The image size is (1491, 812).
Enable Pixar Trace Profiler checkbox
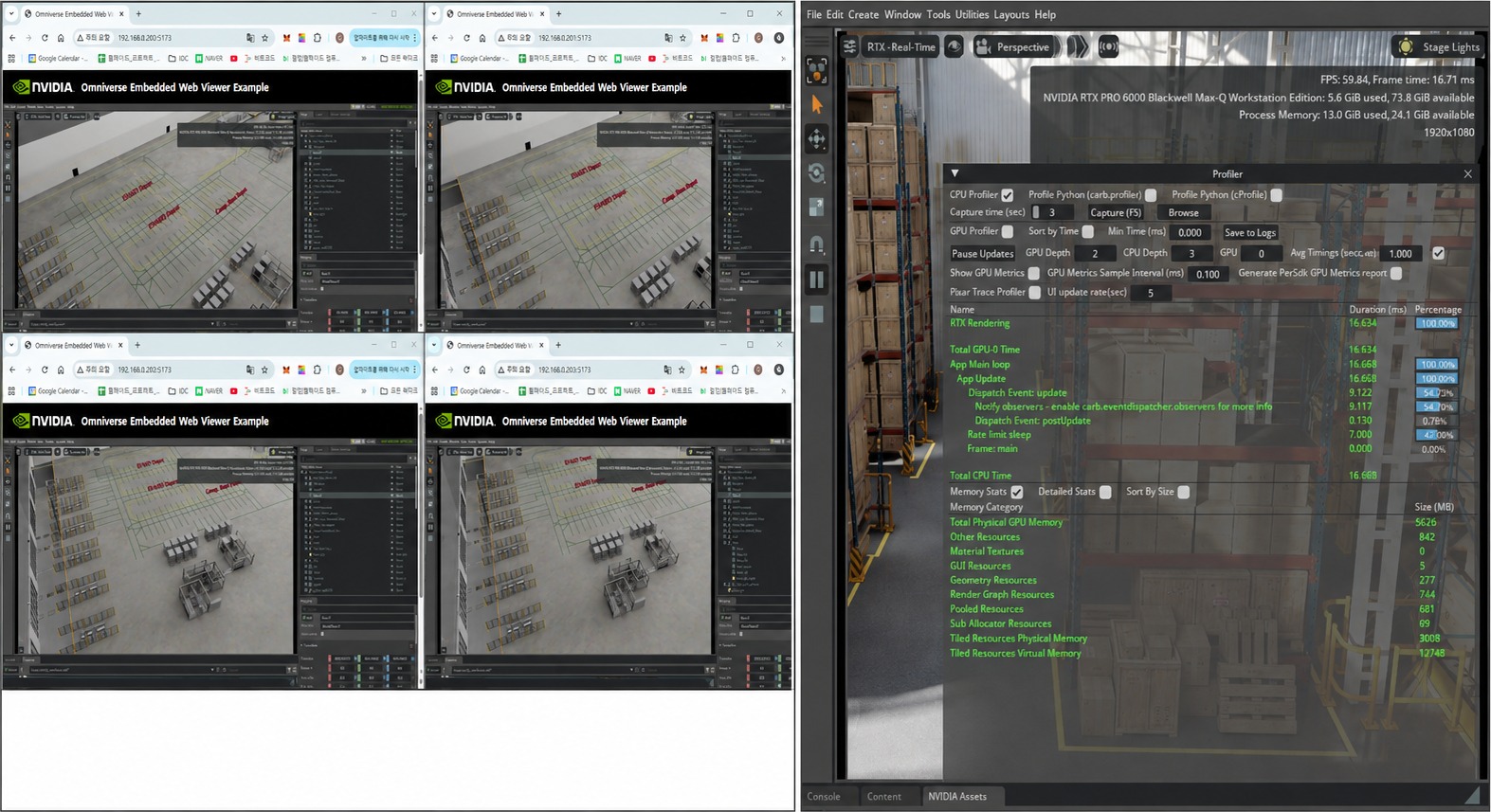pyautogui.click(x=1034, y=292)
